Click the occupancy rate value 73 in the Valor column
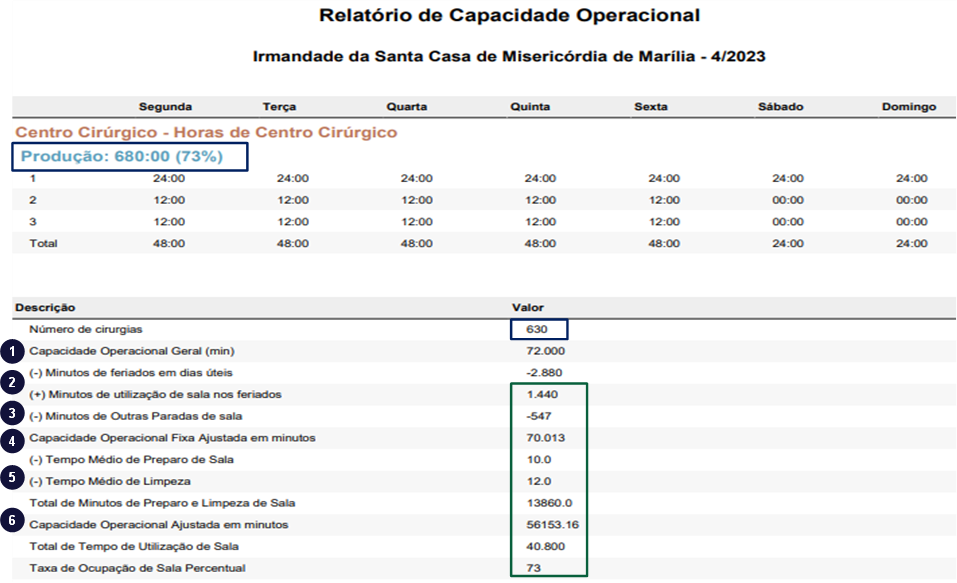 click(x=533, y=568)
